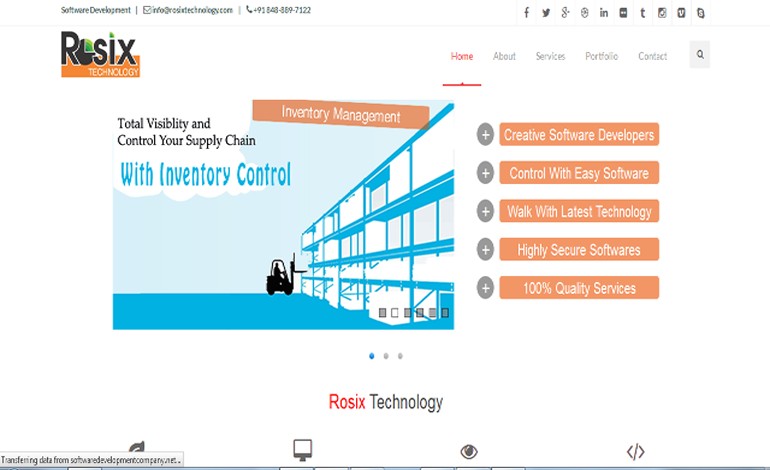Click the Rosix Technology logo

[100, 54]
